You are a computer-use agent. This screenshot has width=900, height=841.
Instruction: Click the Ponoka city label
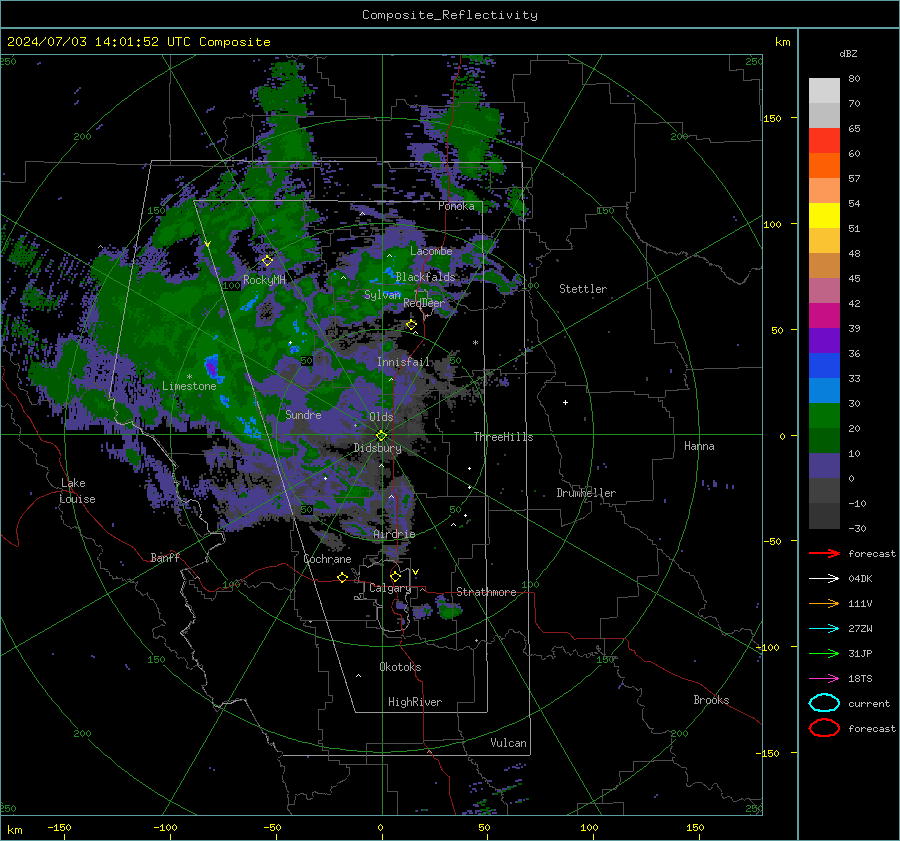456,206
